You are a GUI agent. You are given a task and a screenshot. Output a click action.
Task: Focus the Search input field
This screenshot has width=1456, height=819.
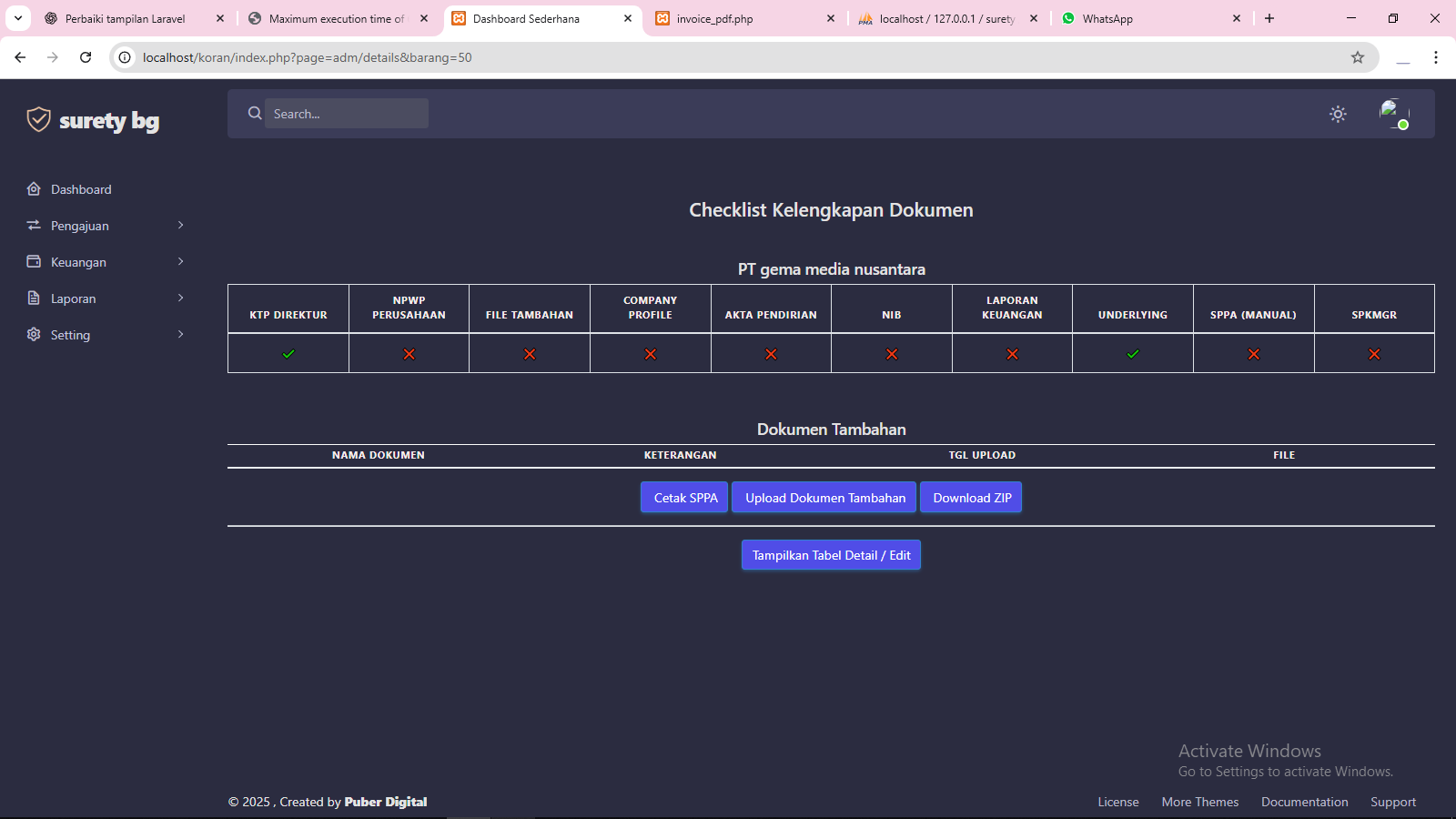[347, 114]
